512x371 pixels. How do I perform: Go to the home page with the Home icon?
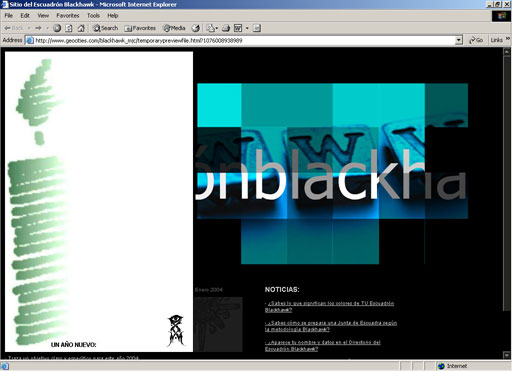[81, 28]
